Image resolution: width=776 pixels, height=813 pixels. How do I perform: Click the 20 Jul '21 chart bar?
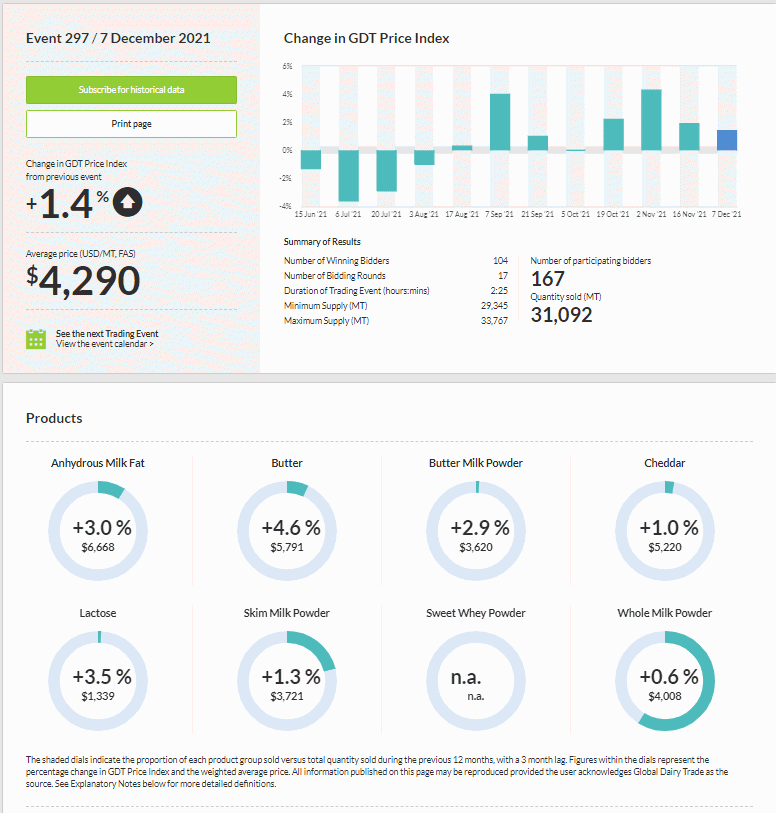click(387, 171)
